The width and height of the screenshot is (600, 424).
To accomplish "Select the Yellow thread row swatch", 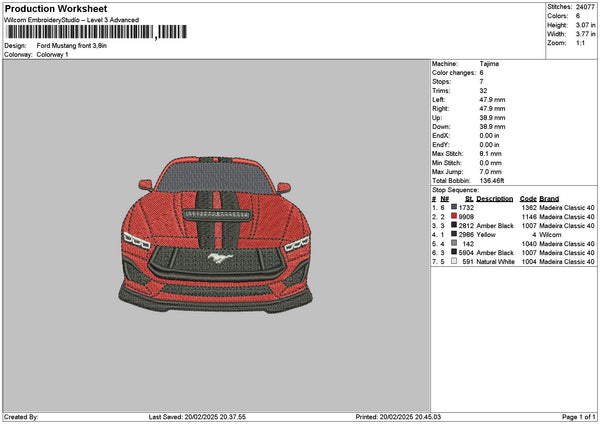I will pos(454,235).
